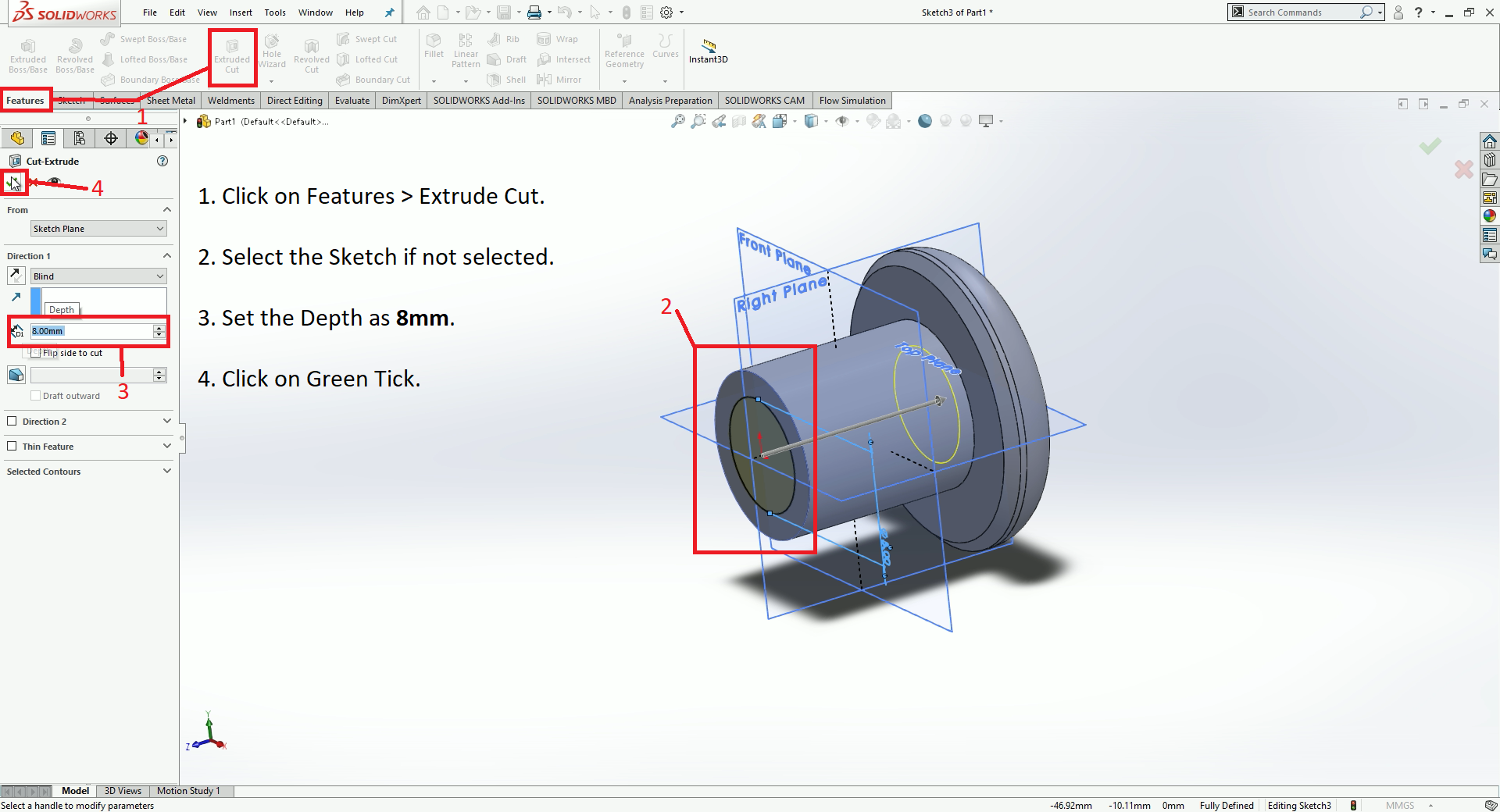
Task: Toggle the detailed preview eye button
Action: (x=54, y=183)
